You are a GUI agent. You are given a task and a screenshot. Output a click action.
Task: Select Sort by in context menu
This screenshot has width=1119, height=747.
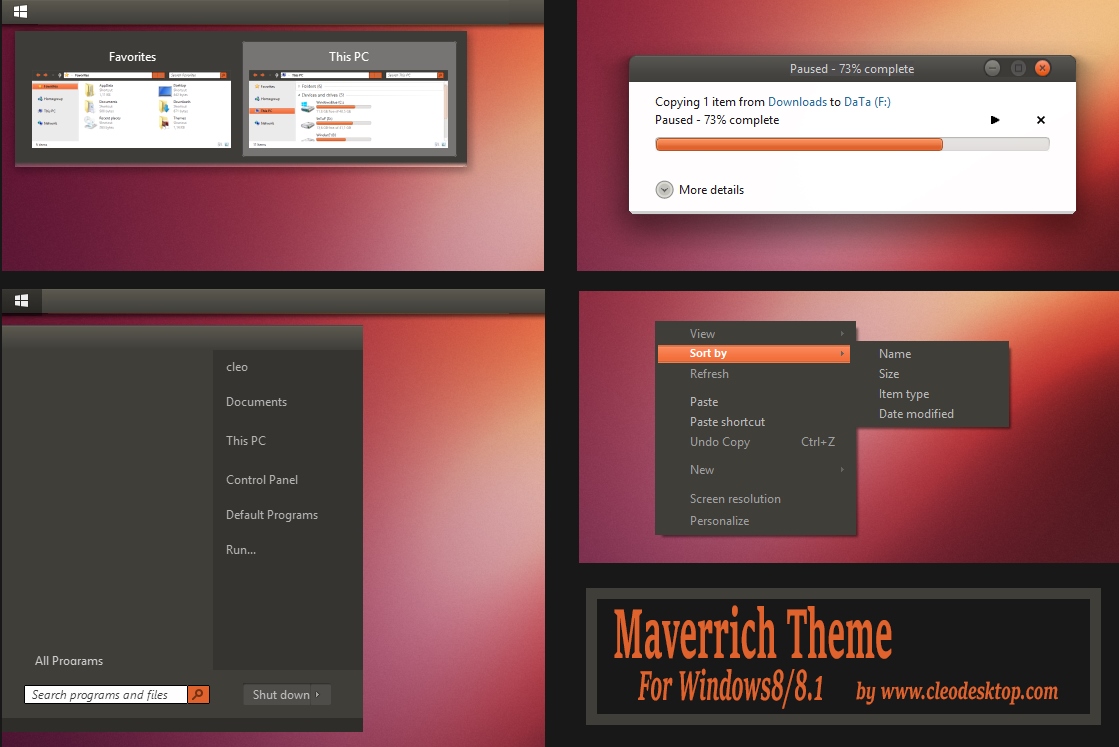754,353
